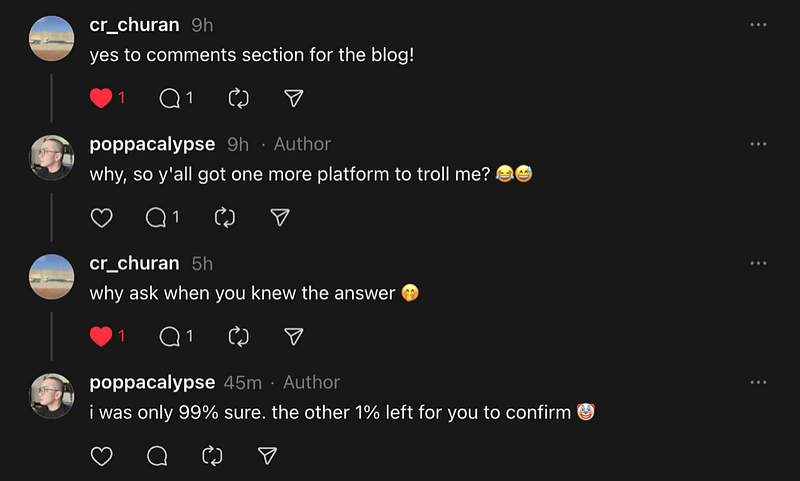This screenshot has height=481, width=800.
Task: Reply to cr_churan's blog comments section comment
Action: tap(170, 98)
